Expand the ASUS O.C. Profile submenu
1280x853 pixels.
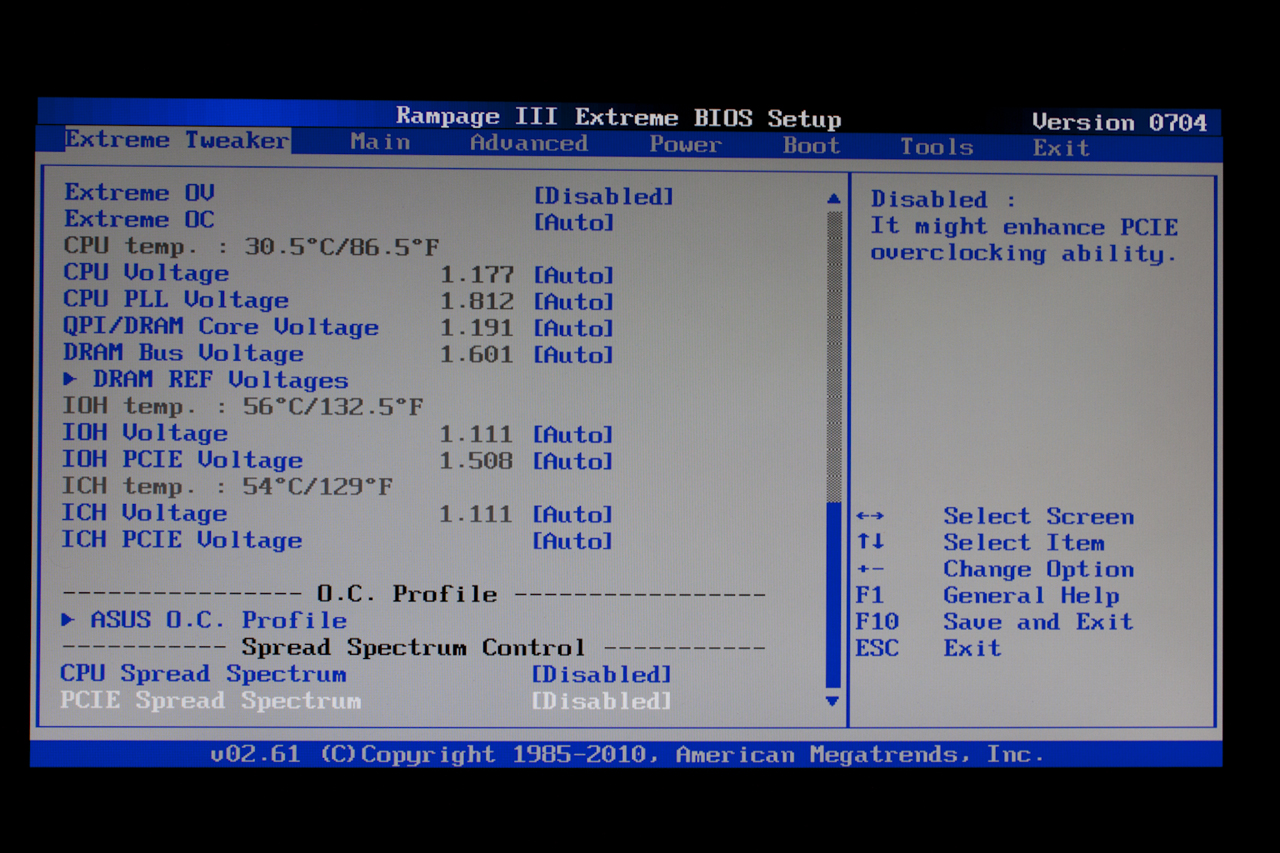tap(204, 620)
